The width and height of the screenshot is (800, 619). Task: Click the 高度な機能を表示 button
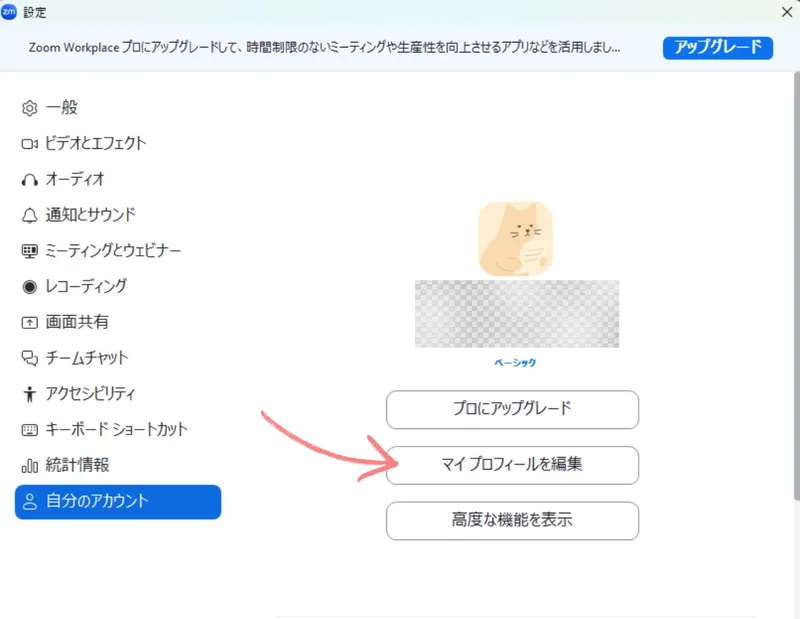[x=512, y=521]
